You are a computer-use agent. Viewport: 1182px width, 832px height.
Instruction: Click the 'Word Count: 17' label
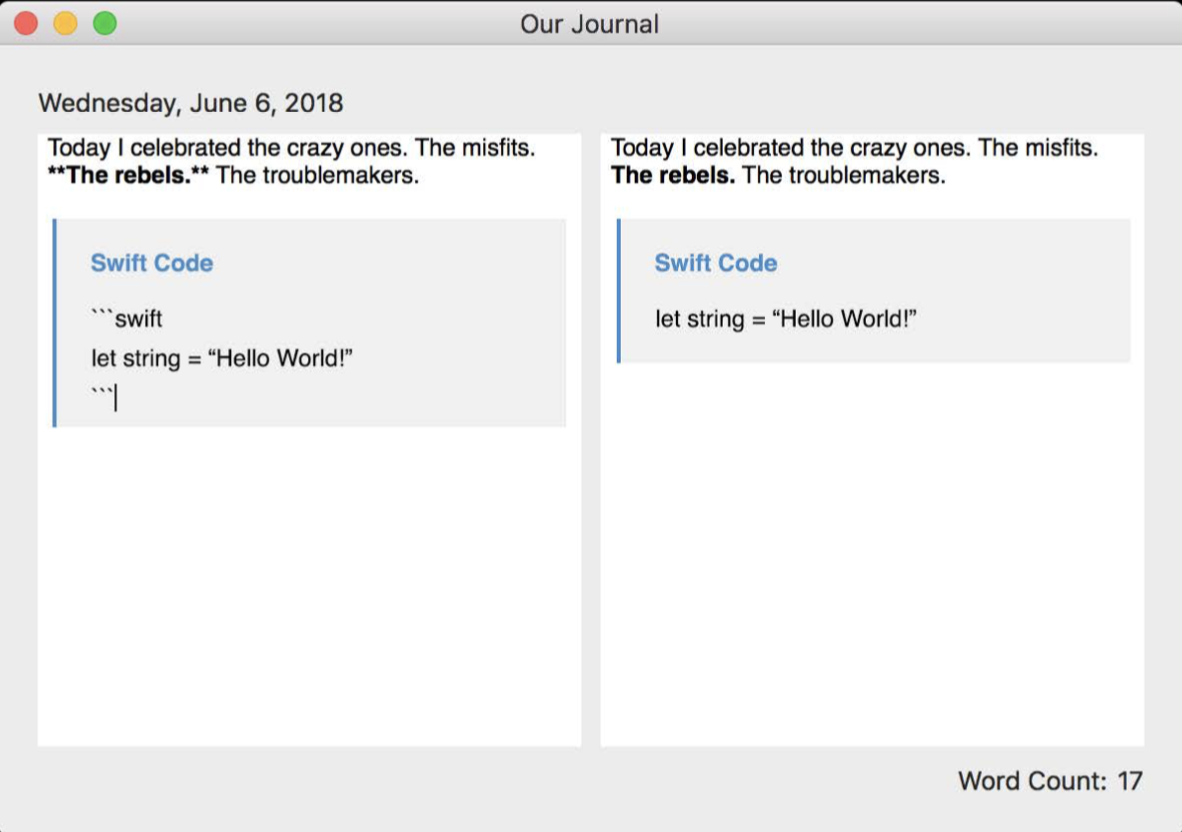tap(1050, 781)
